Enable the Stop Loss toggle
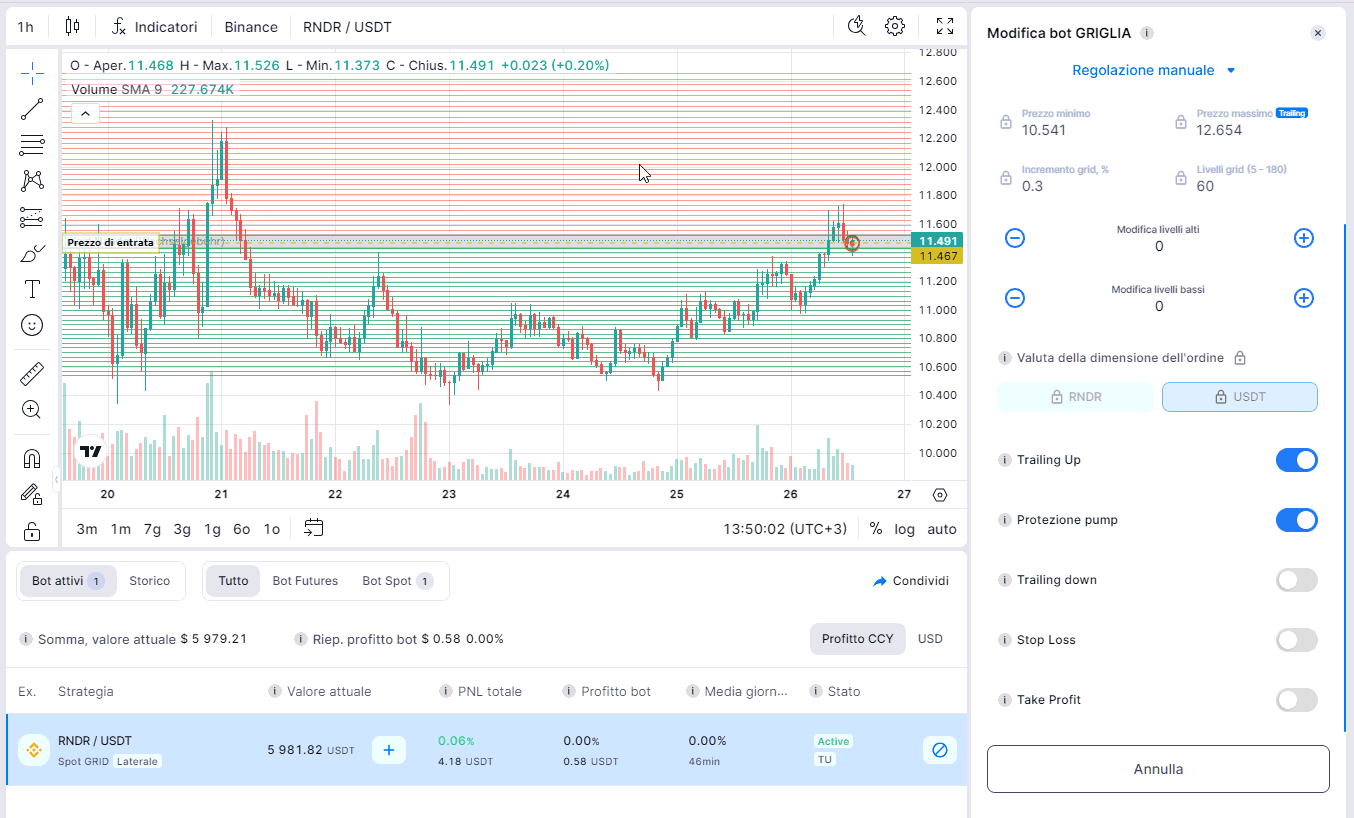Screen dimensions: 1354x818 [1296, 640]
